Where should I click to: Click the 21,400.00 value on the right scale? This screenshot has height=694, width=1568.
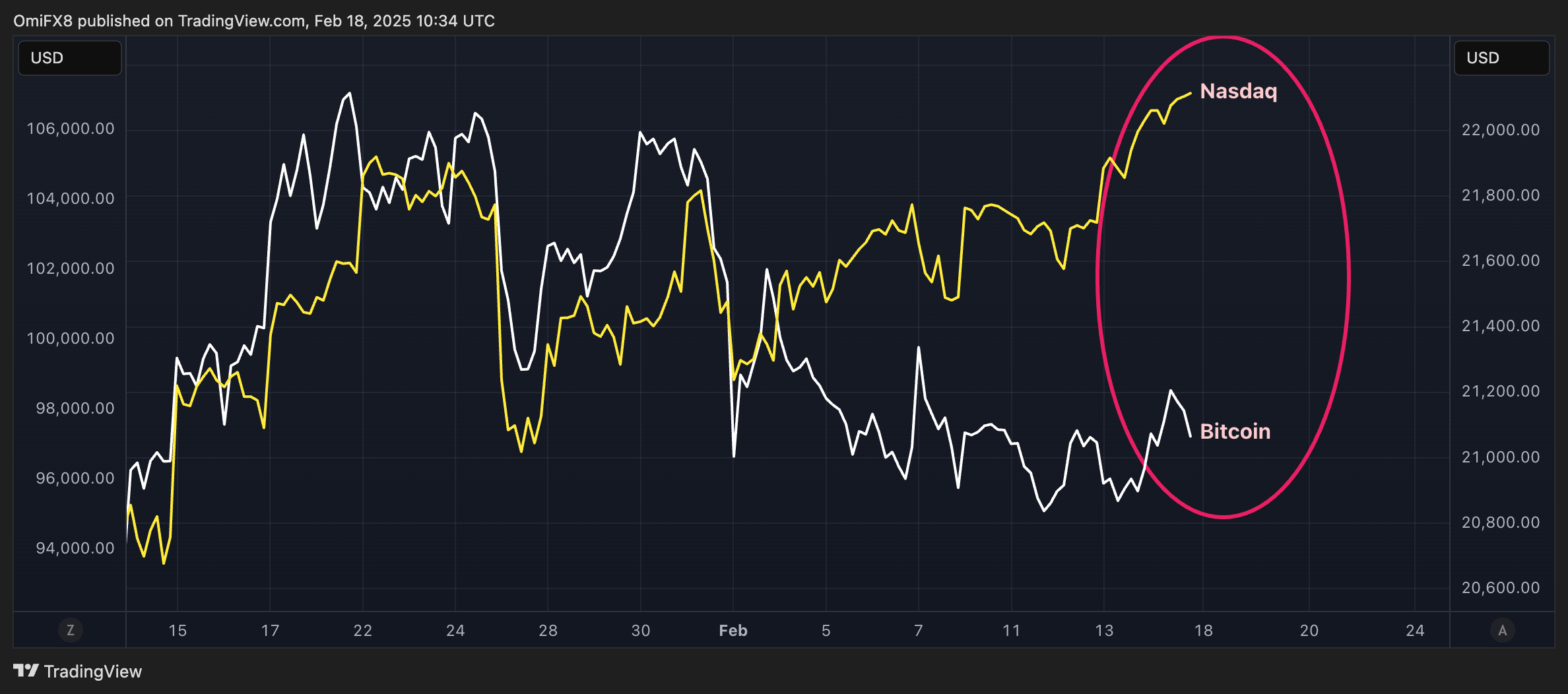click(x=1501, y=325)
